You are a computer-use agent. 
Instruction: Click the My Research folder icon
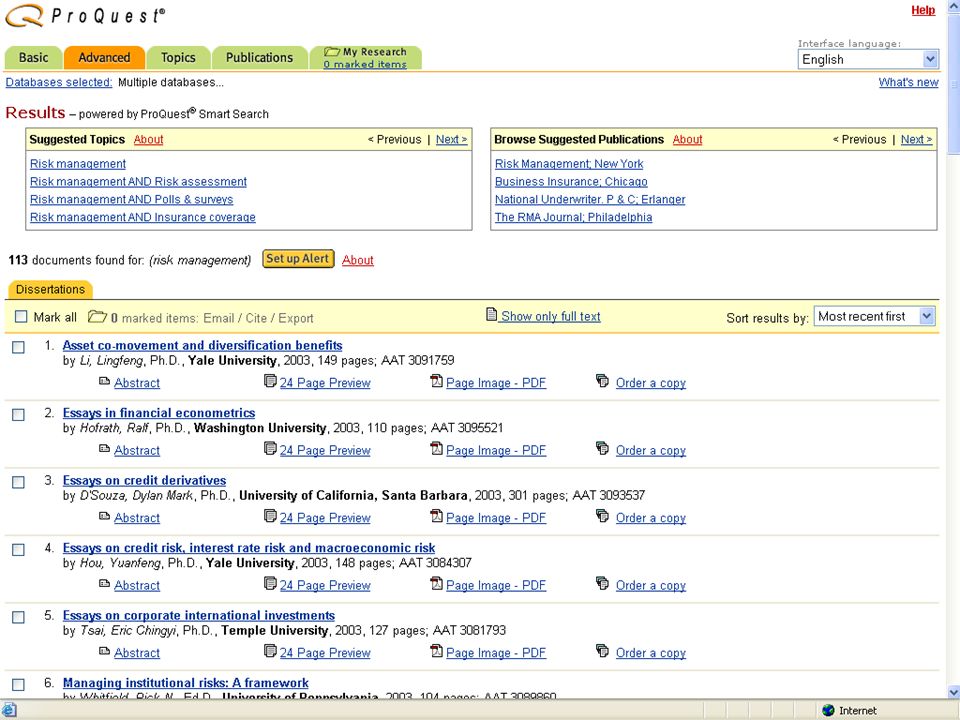332,51
